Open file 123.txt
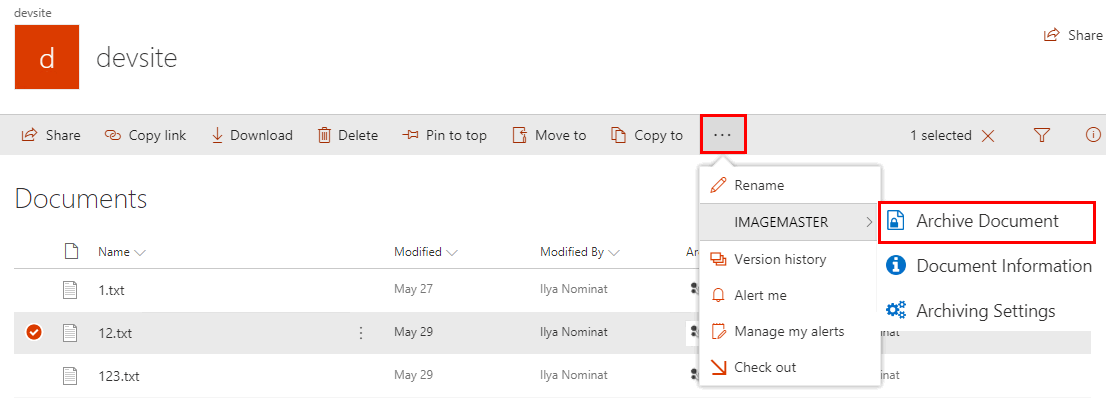The image size is (1106, 405). 118,376
